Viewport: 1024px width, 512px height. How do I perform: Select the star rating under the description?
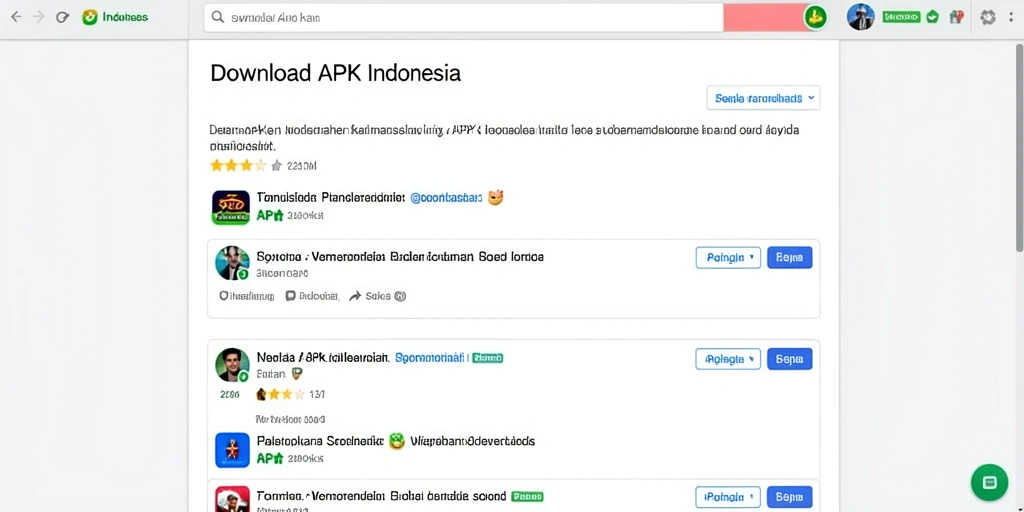245,165
